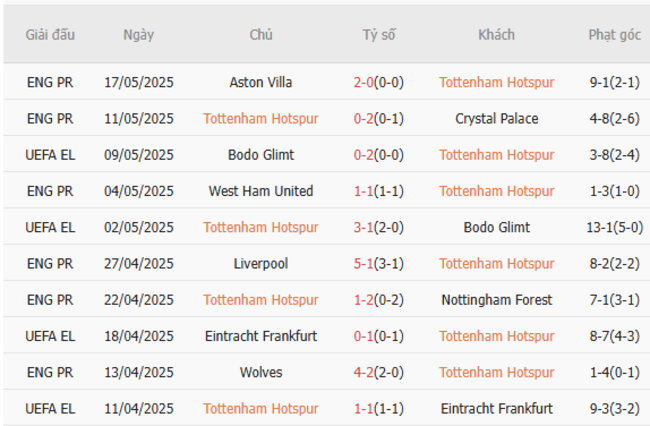Click the Crystal Palace team name
This screenshot has width=650, height=426.
pos(496,118)
